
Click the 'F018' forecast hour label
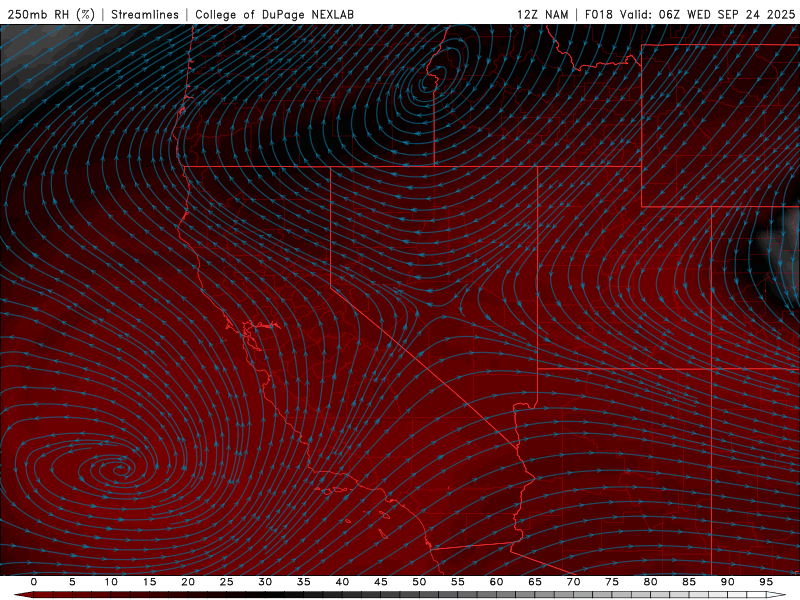click(598, 14)
